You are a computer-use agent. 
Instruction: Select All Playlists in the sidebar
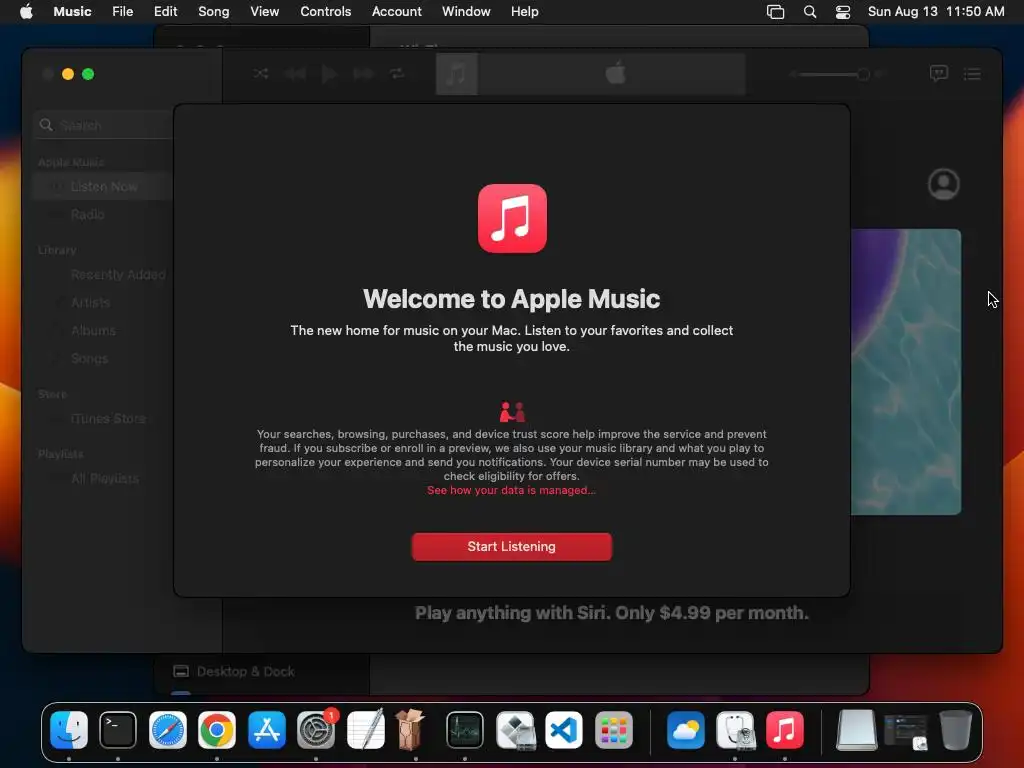103,479
